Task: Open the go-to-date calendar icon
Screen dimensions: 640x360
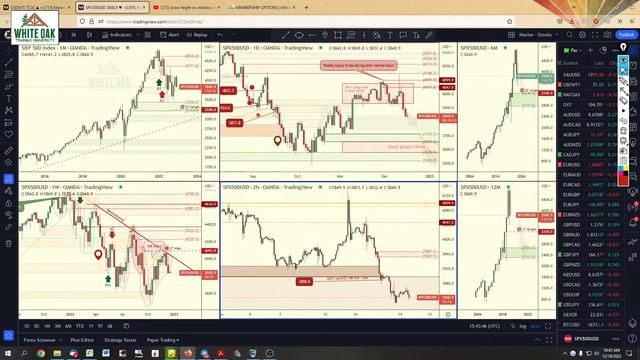Action: 127,326
